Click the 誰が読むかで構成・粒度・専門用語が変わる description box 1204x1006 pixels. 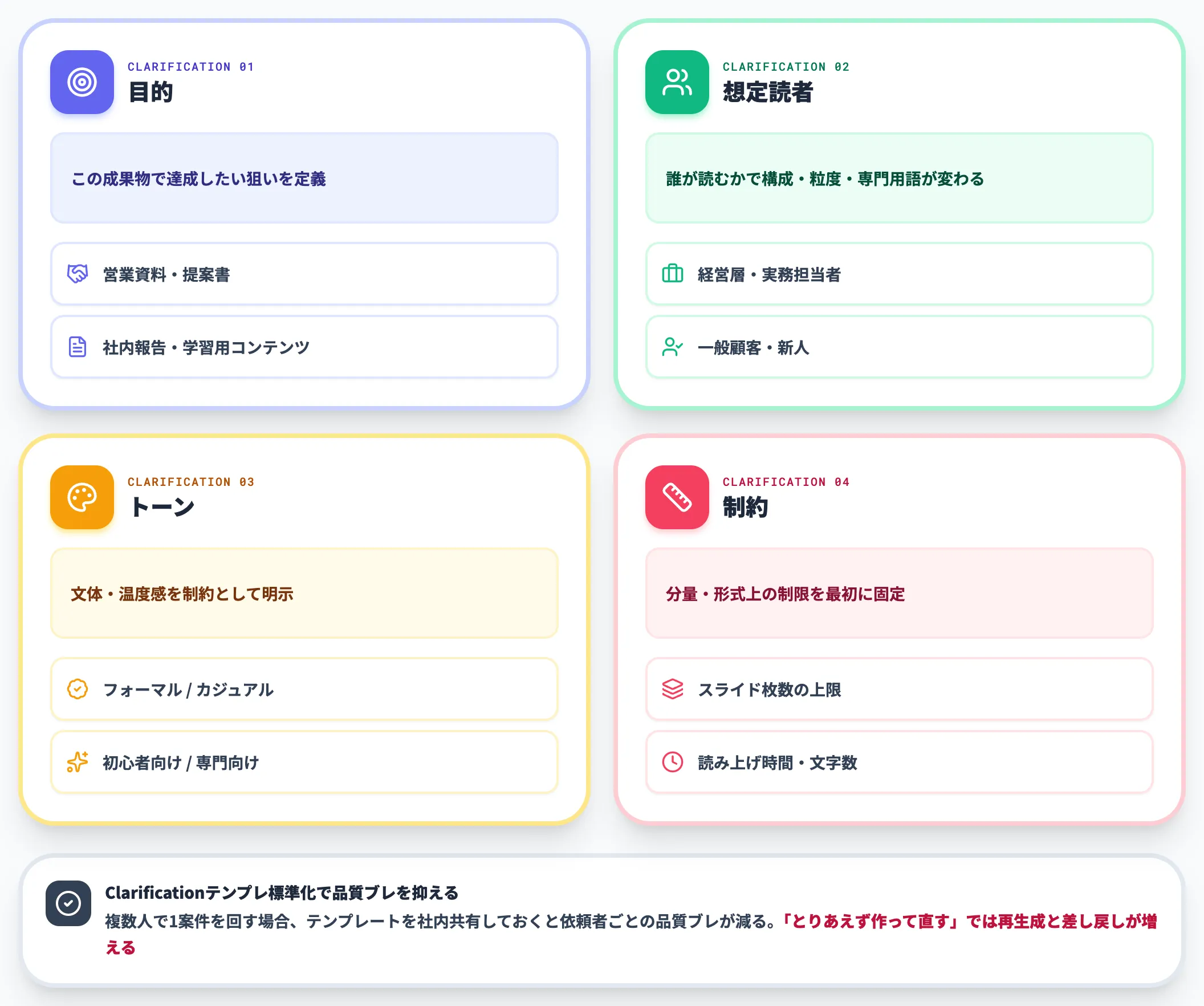tap(900, 179)
